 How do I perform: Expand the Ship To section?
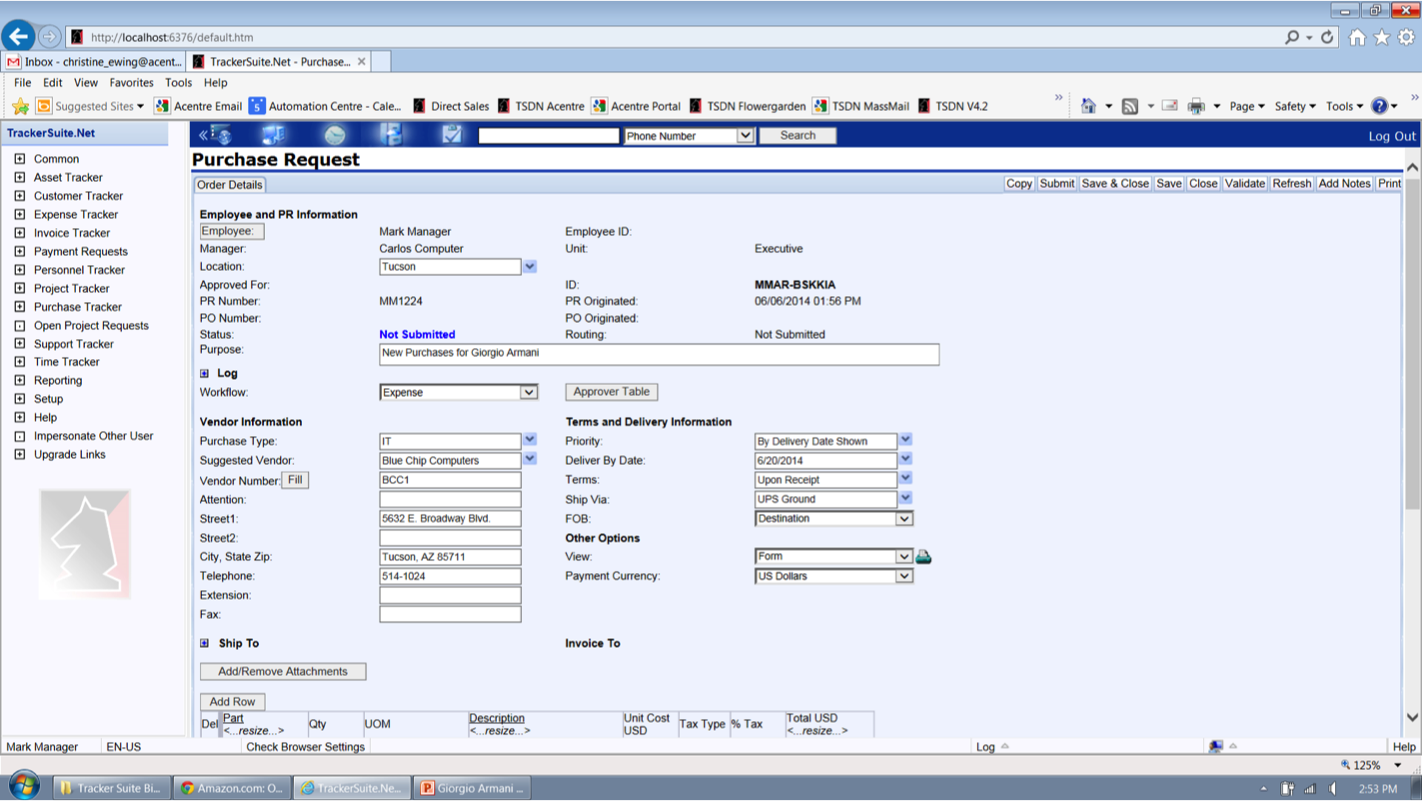[204, 644]
